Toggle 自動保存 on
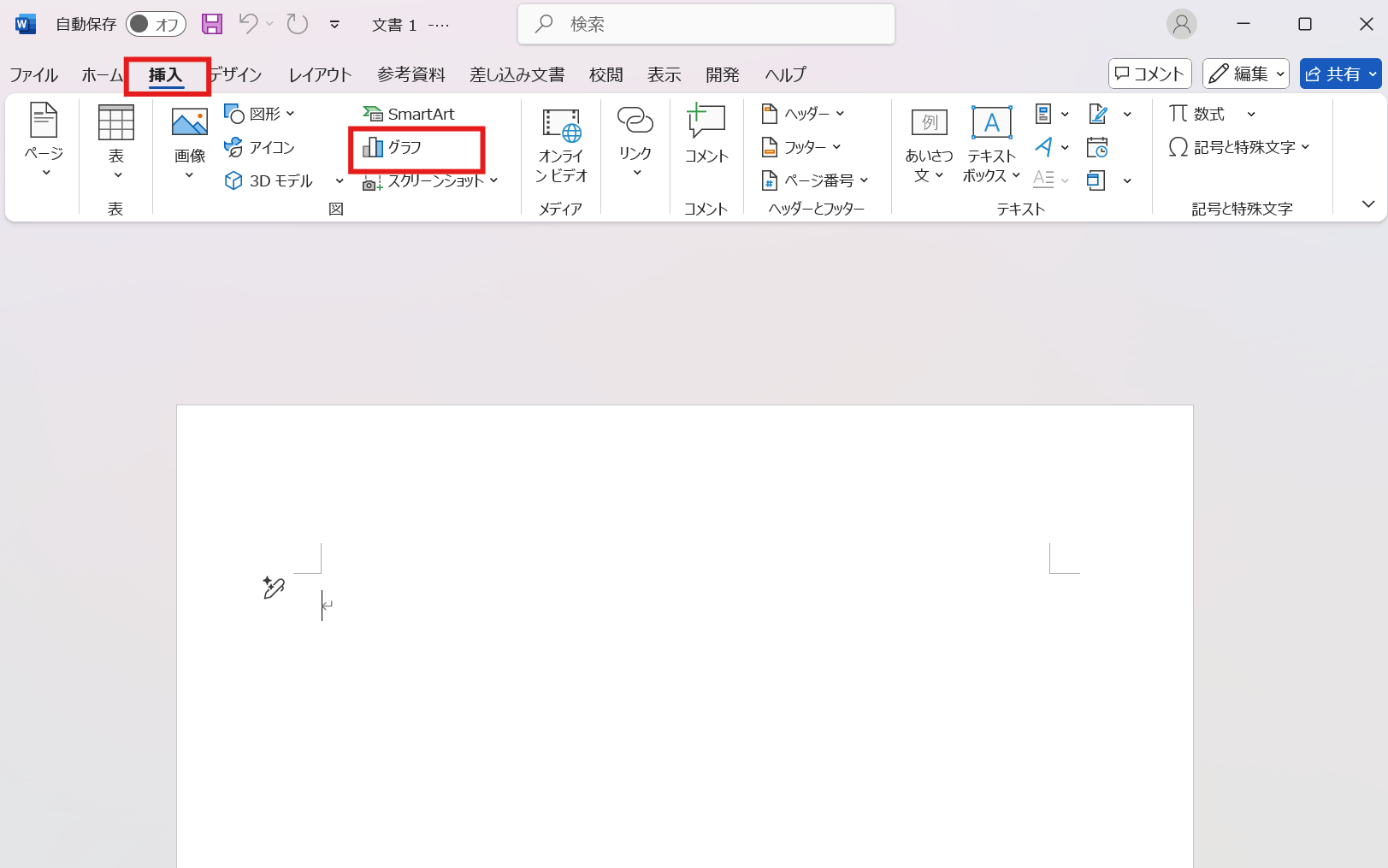 click(156, 24)
